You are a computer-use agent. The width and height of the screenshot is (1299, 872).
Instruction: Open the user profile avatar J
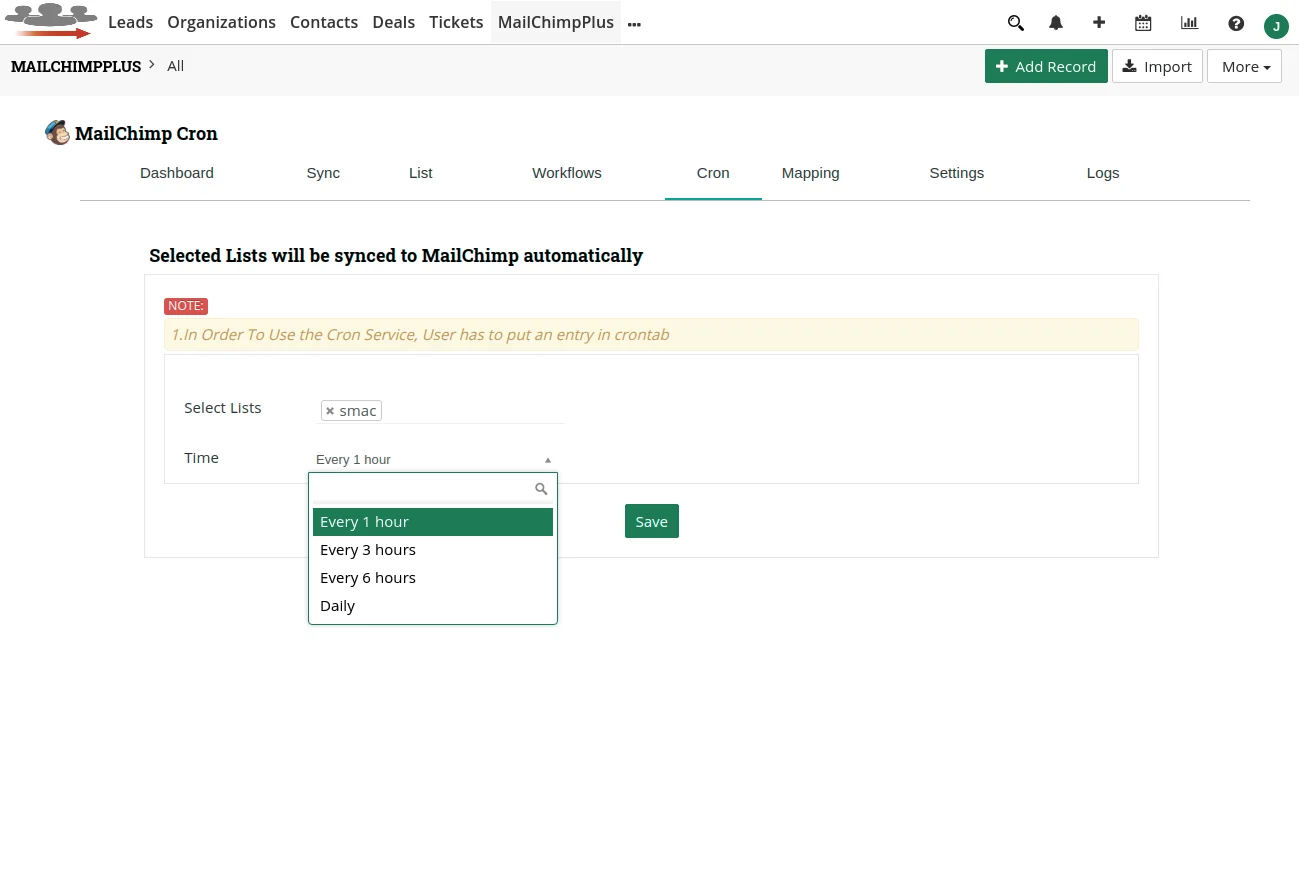coord(1276,26)
